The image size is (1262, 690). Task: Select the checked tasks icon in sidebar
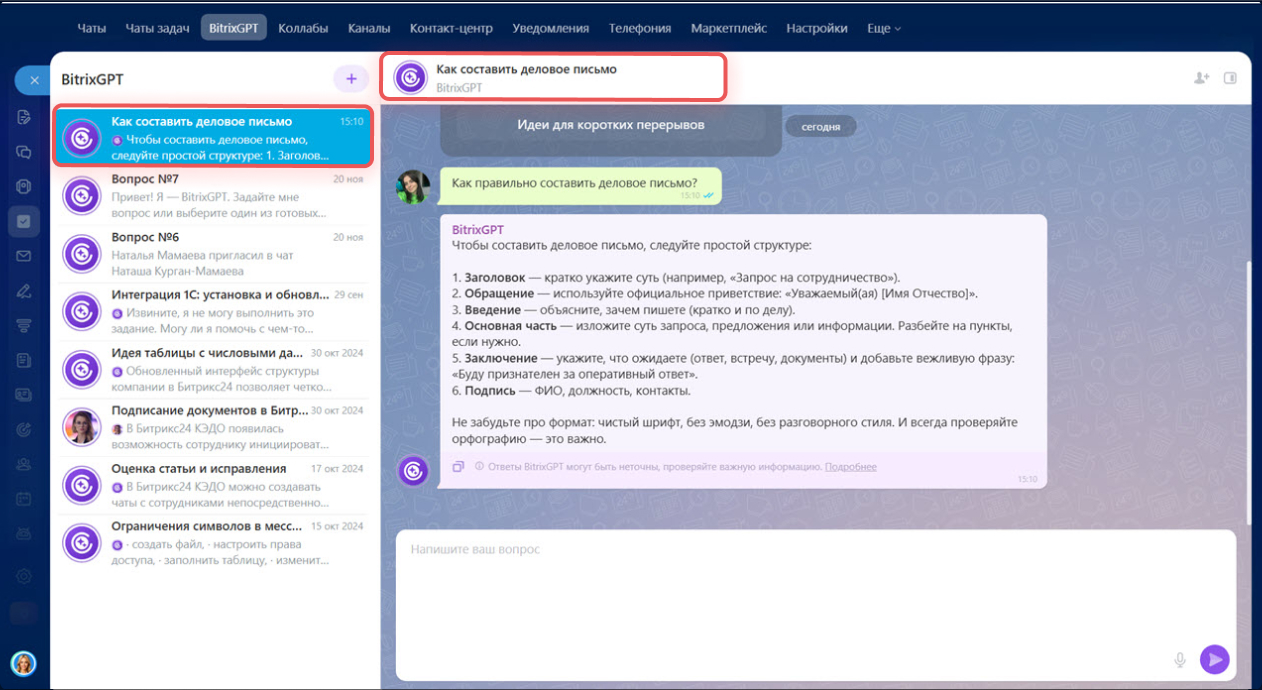point(24,221)
